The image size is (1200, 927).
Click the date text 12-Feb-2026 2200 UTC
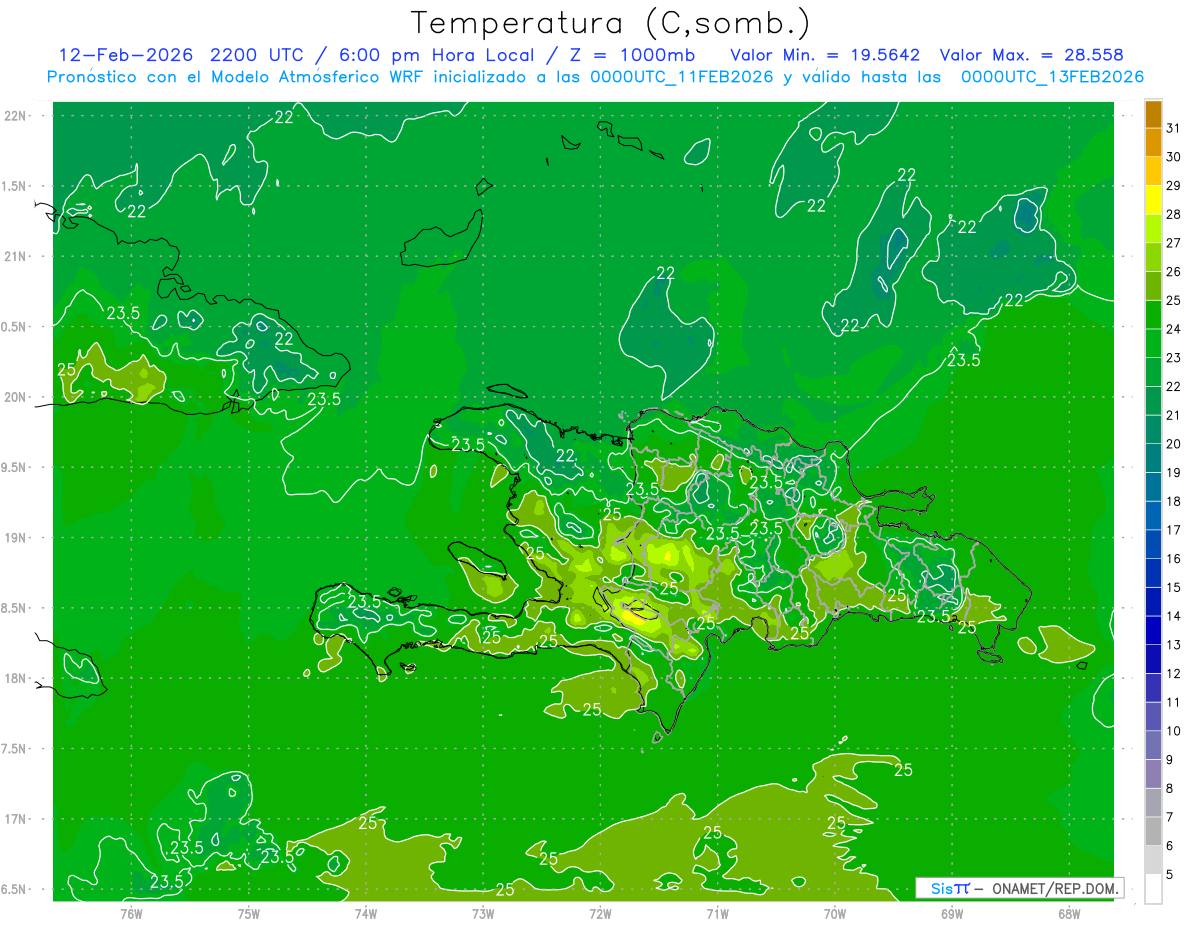[x=183, y=55]
